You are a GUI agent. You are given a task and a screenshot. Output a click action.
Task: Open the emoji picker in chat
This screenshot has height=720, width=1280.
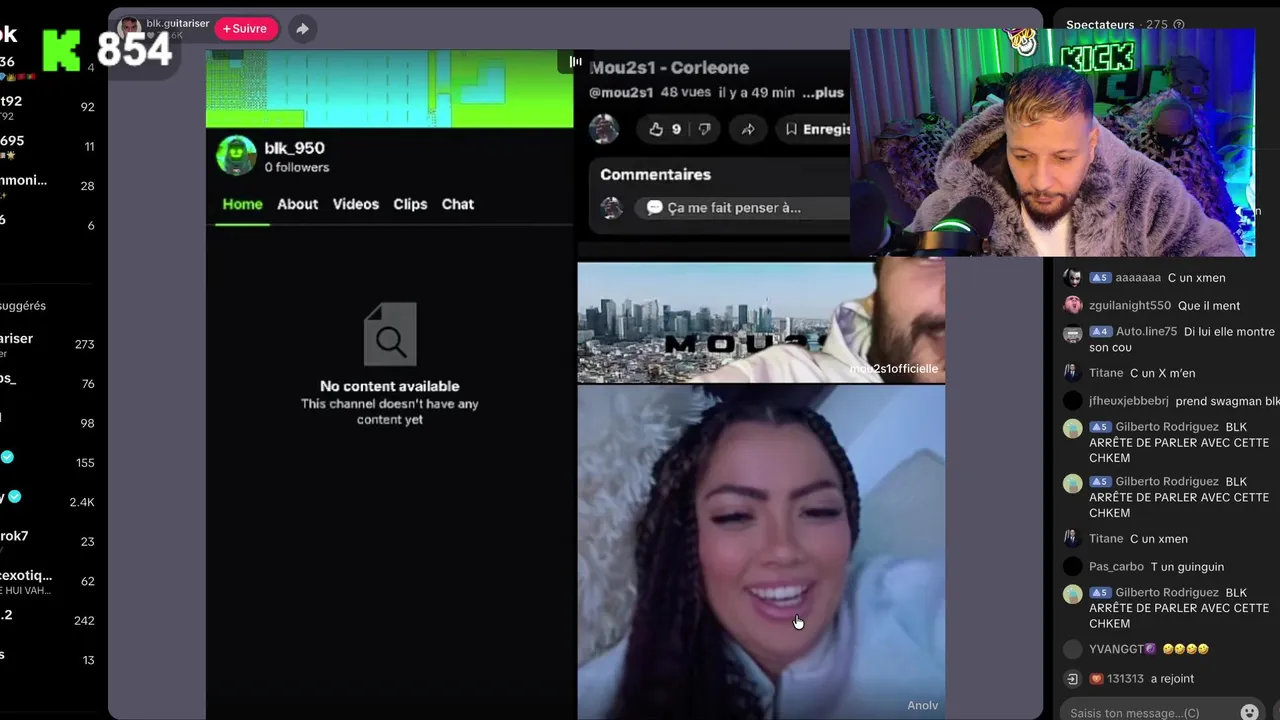[x=1249, y=712]
